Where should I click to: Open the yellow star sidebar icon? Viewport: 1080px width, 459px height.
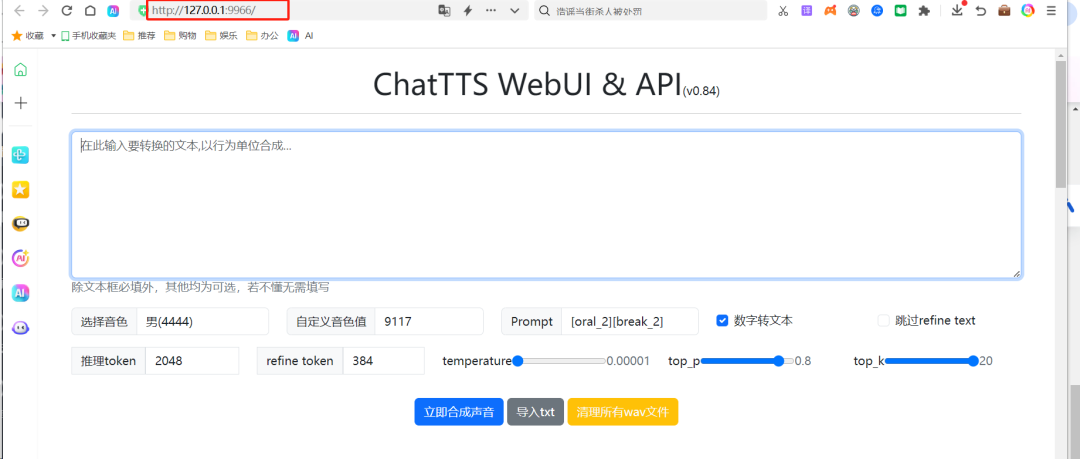[21, 190]
